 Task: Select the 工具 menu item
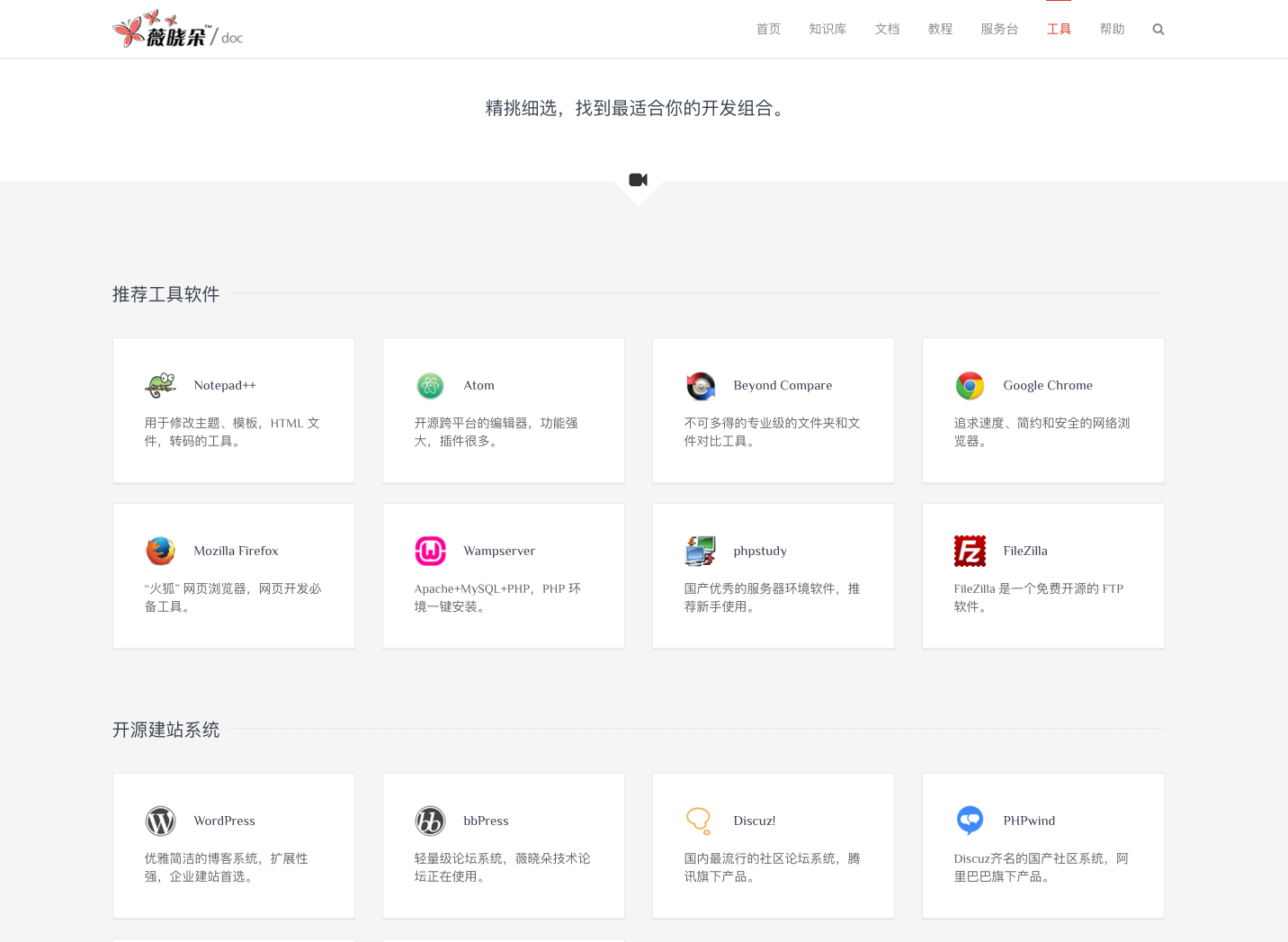pyautogui.click(x=1059, y=29)
